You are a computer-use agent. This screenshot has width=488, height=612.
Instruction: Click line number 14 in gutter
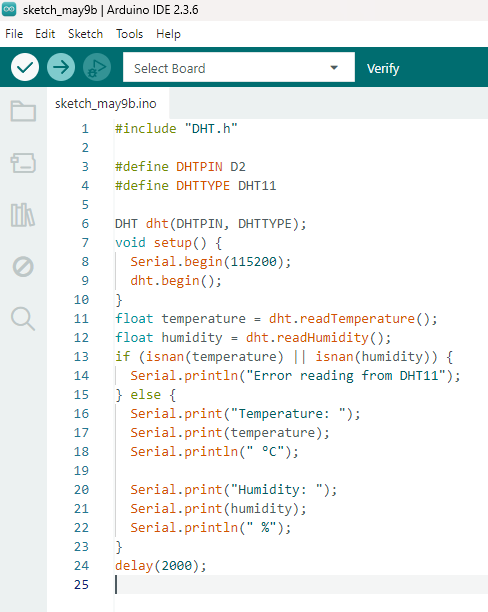81,375
